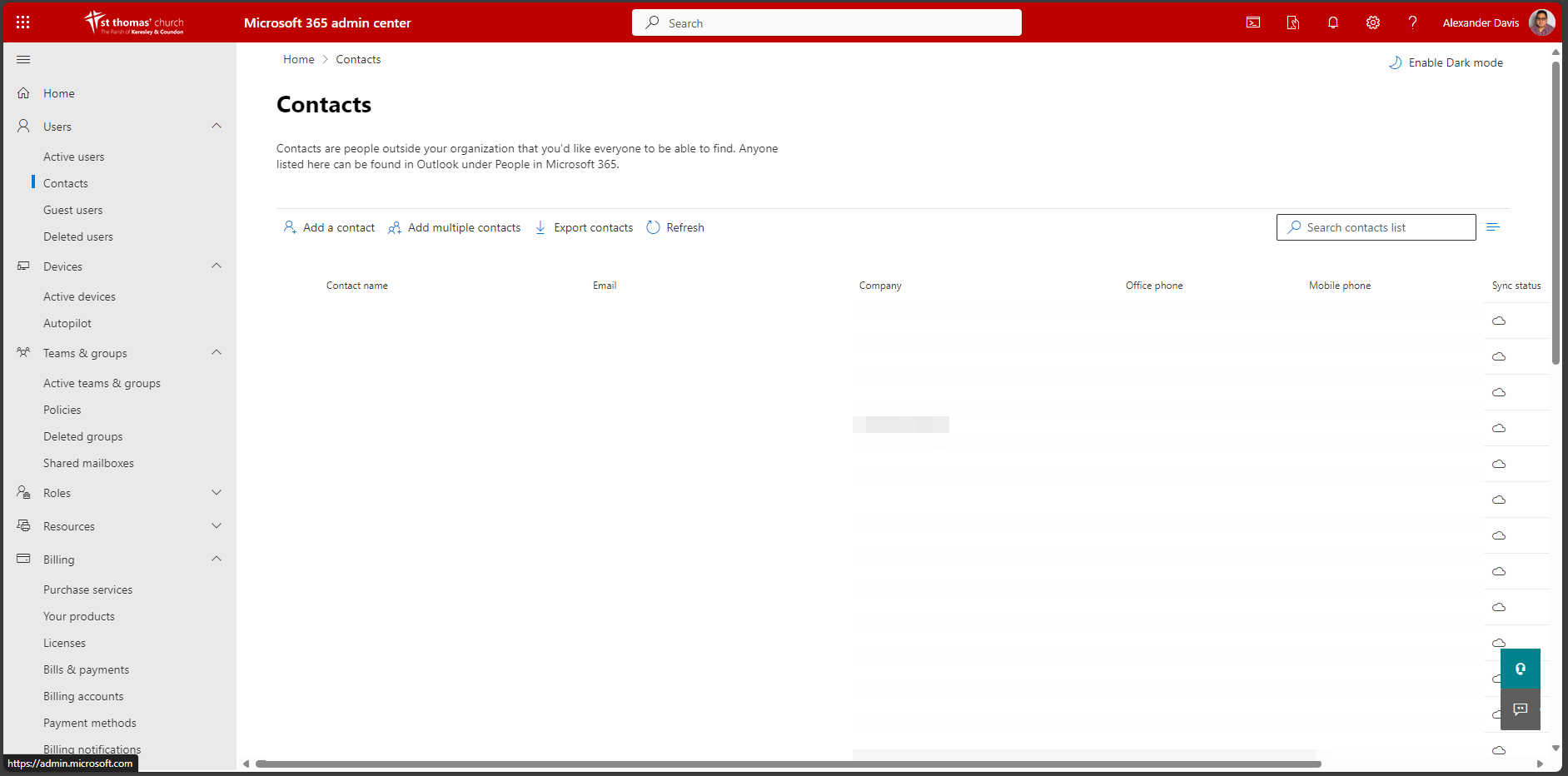Collapse the Devices section chevron
This screenshot has height=776, width=1568.
click(217, 266)
